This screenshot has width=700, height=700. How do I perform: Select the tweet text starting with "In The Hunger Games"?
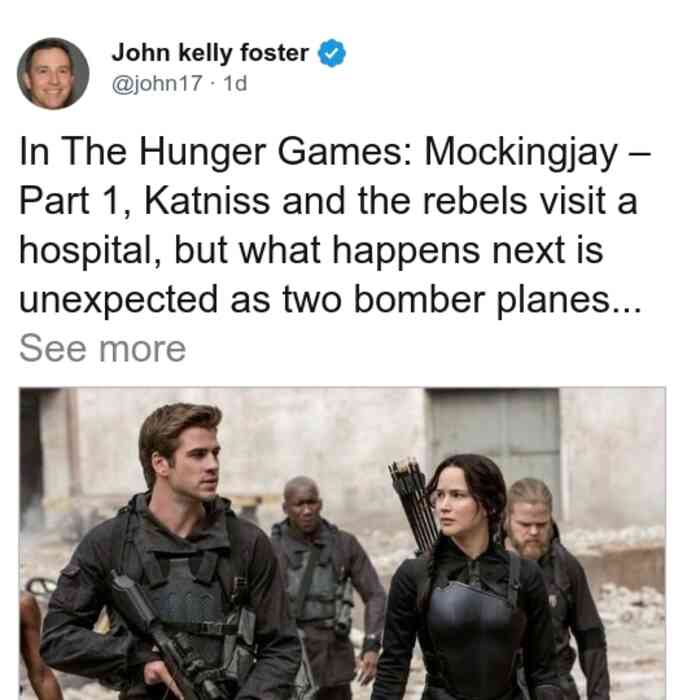click(x=334, y=225)
